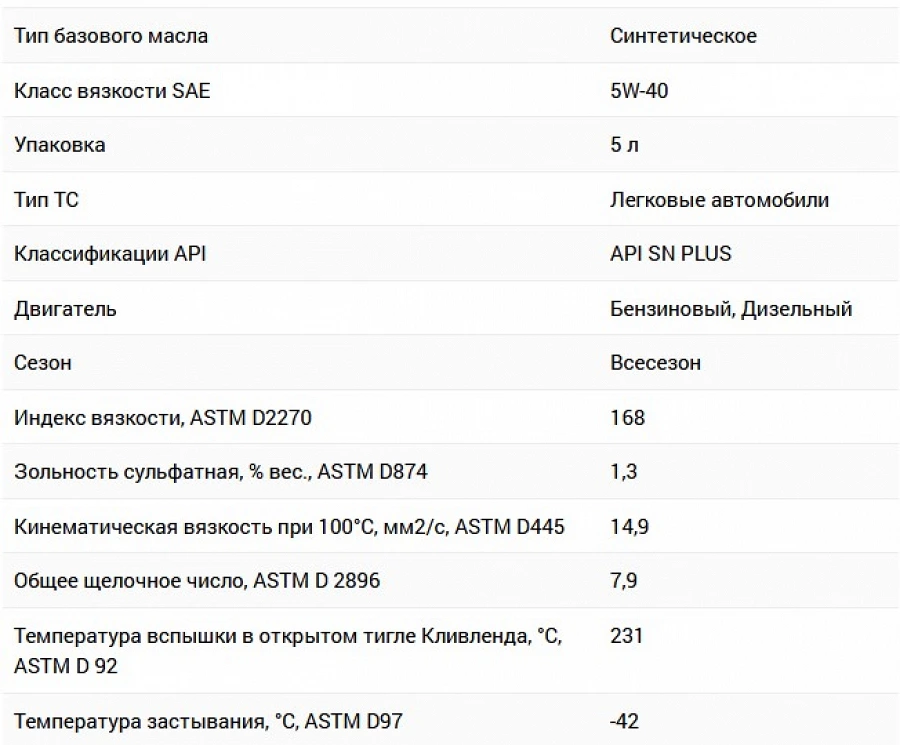This screenshot has width=900, height=745.
Task: Select 'Легковые автомобили' value
Action: click(x=719, y=200)
